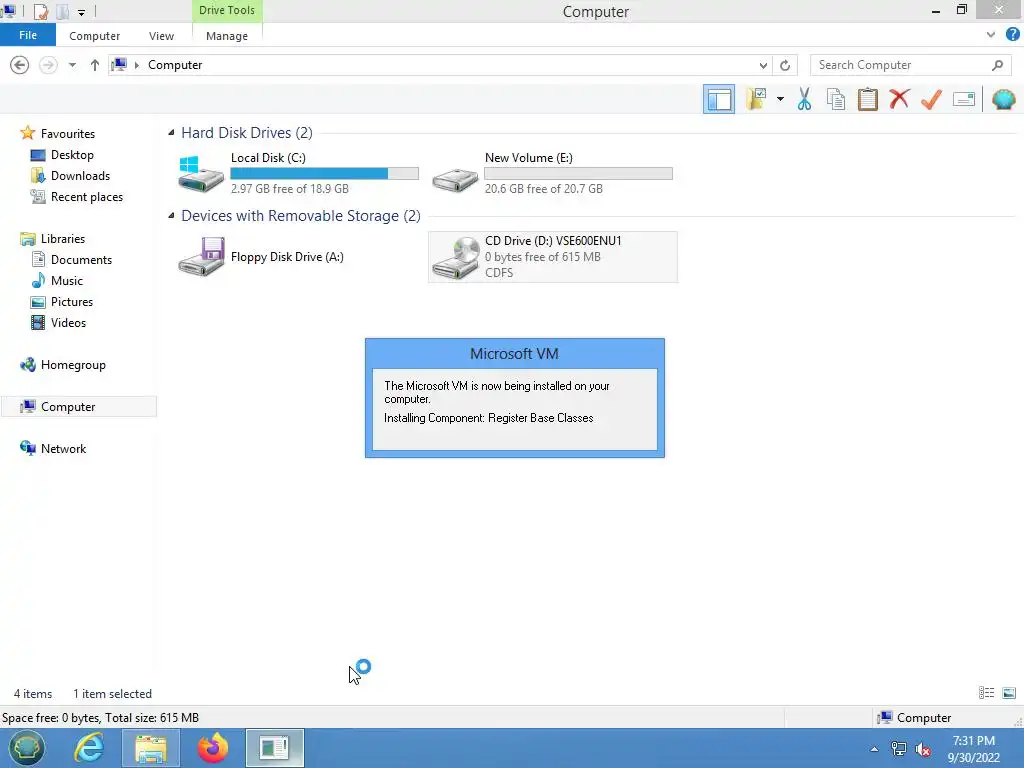Open Recent places in navigation pane

click(86, 197)
